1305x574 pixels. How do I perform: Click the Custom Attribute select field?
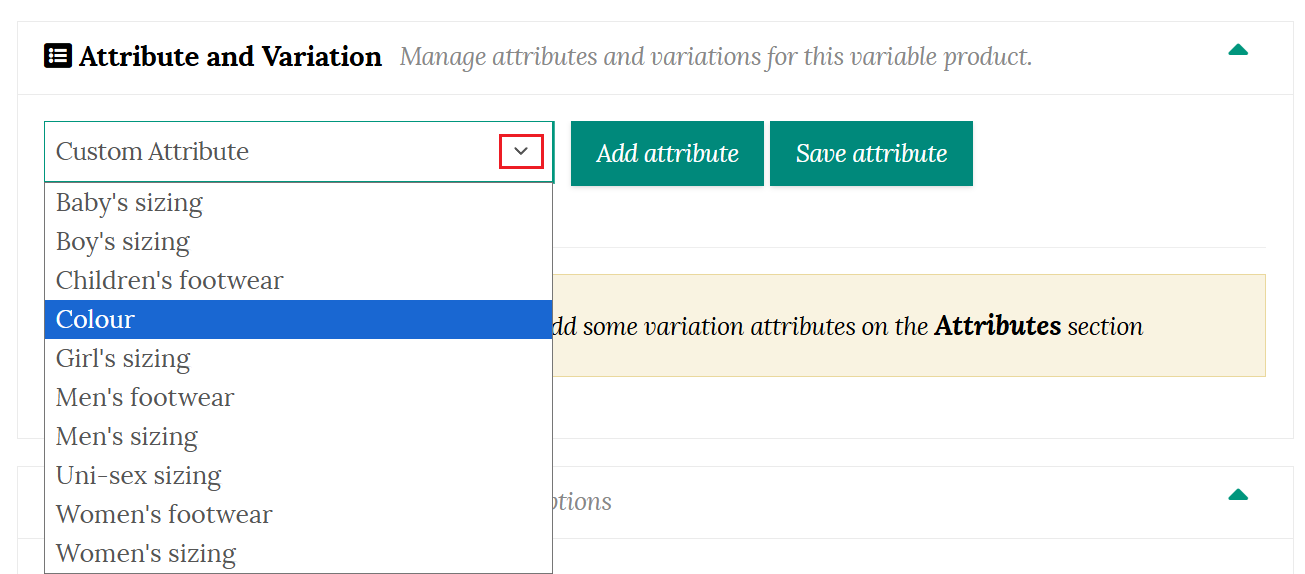298,152
